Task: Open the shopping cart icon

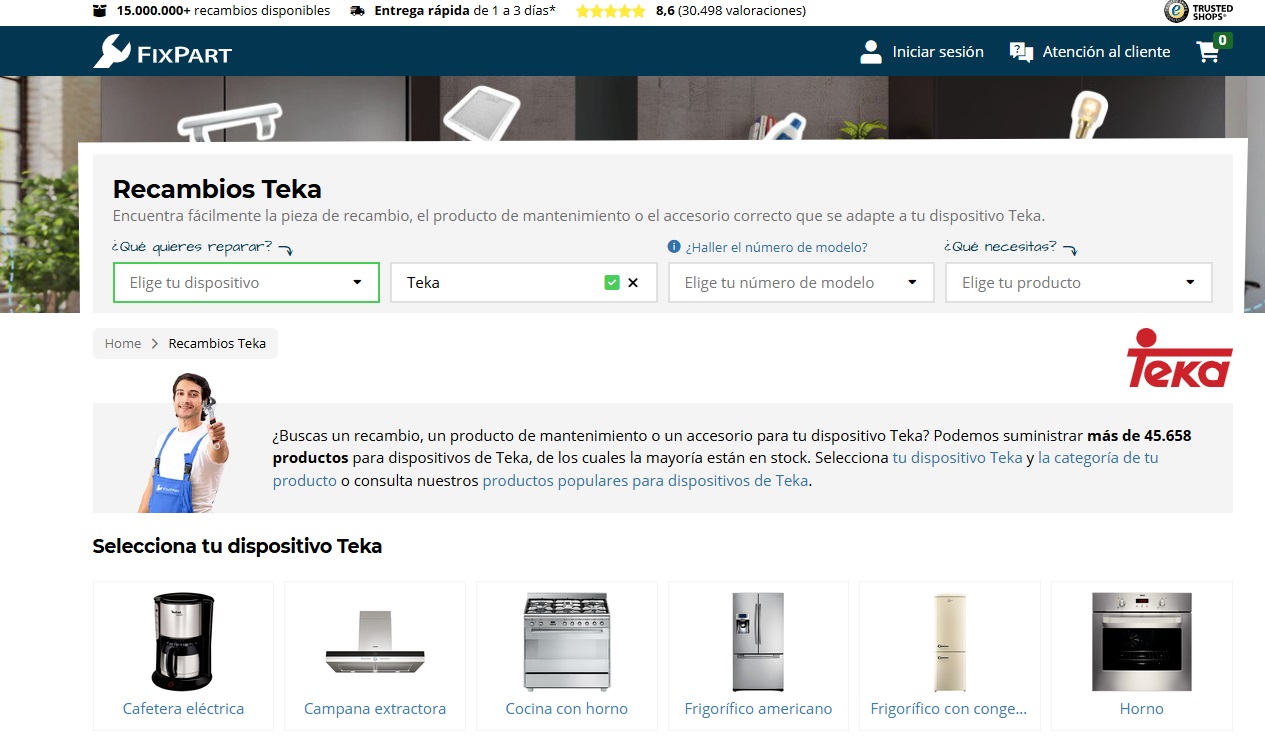Action: 1209,52
